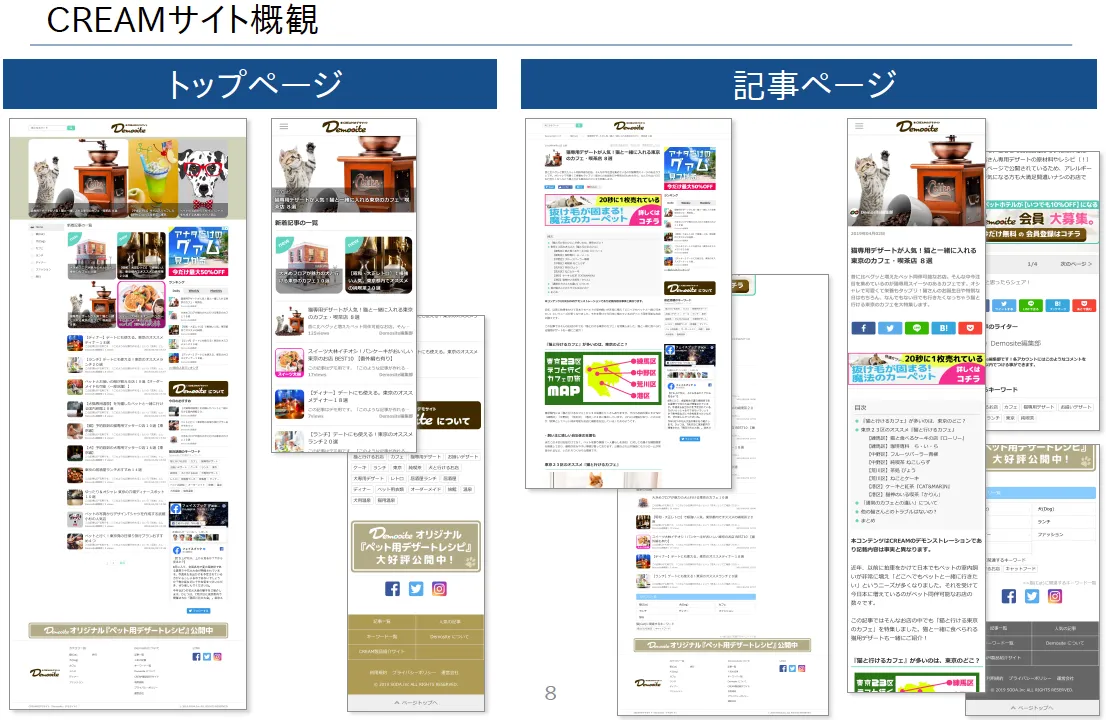The height and width of the screenshot is (720, 1106).
Task: Open wine glasses article card under 新着記事の一覧
Action: tap(378, 264)
